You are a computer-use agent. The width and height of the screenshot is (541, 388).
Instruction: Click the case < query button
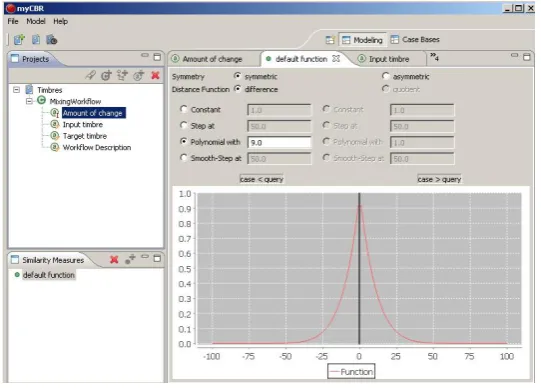click(x=262, y=179)
